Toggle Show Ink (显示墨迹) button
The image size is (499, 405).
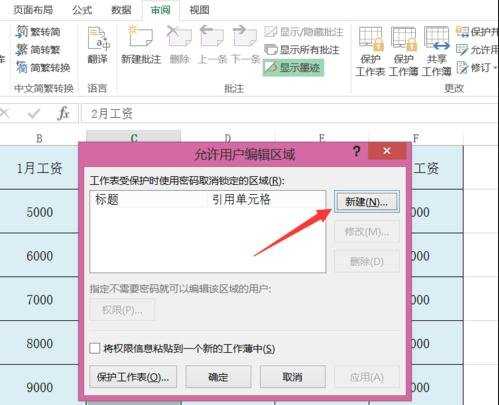[293, 68]
